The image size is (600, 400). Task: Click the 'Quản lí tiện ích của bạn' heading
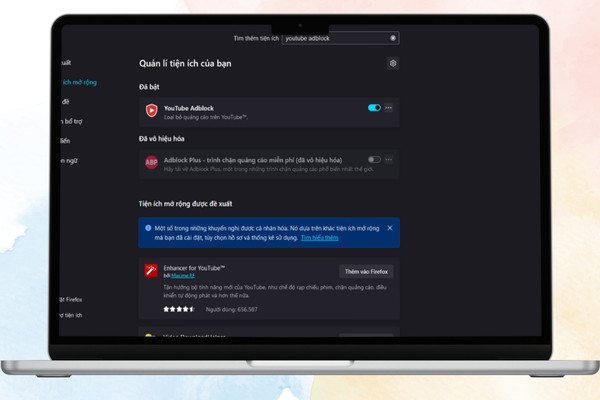185,64
